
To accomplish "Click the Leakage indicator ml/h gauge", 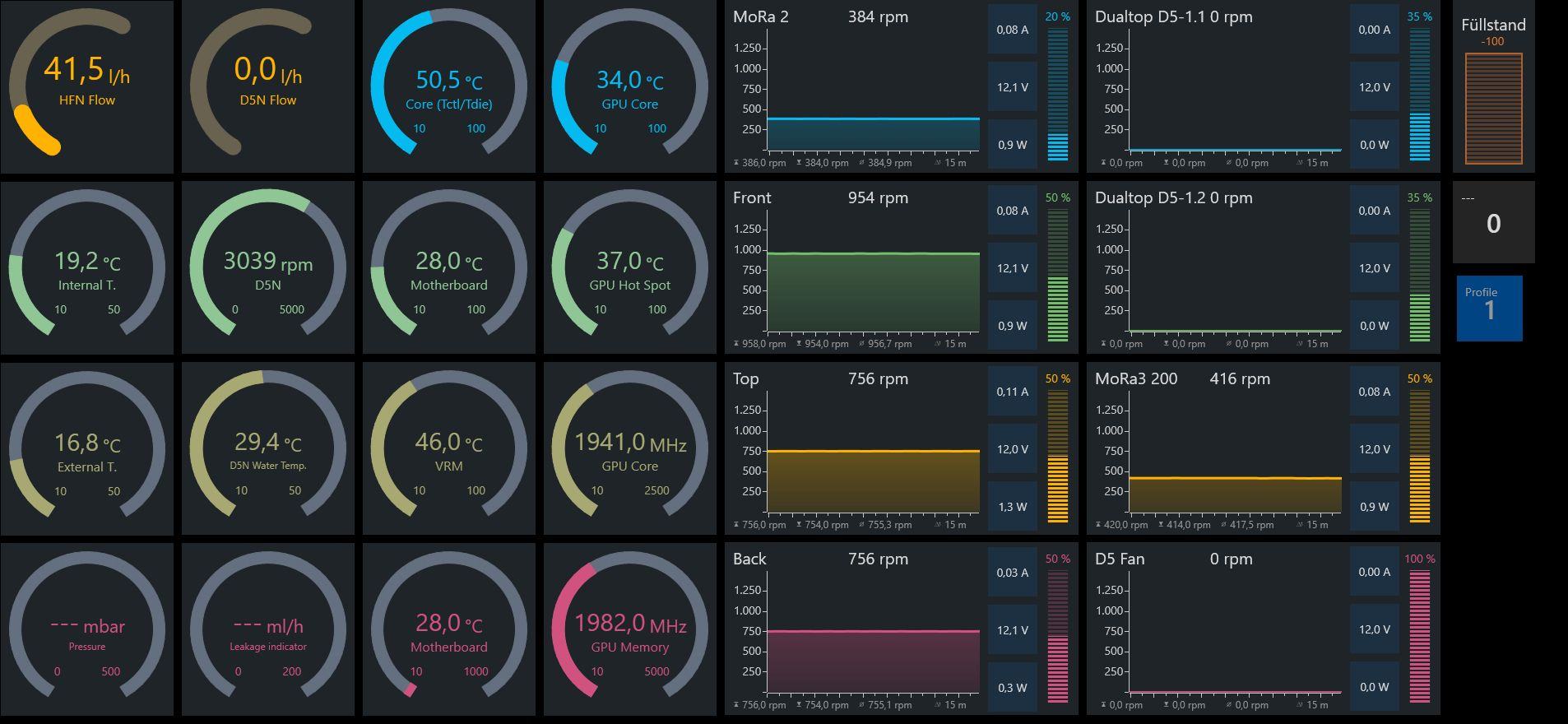I will tap(268, 629).
